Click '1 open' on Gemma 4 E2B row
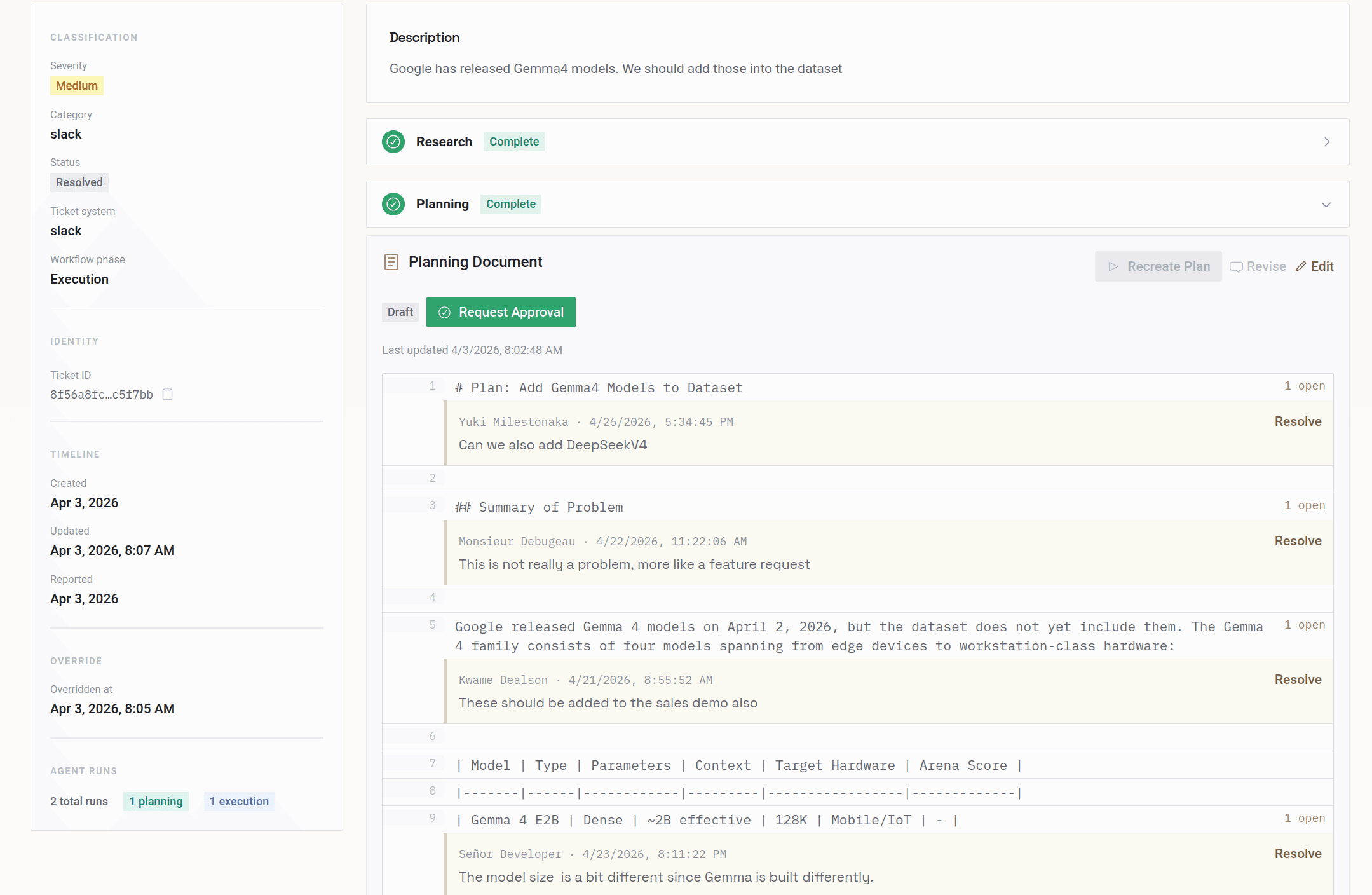This screenshot has height=895, width=1372. pos(1305,818)
